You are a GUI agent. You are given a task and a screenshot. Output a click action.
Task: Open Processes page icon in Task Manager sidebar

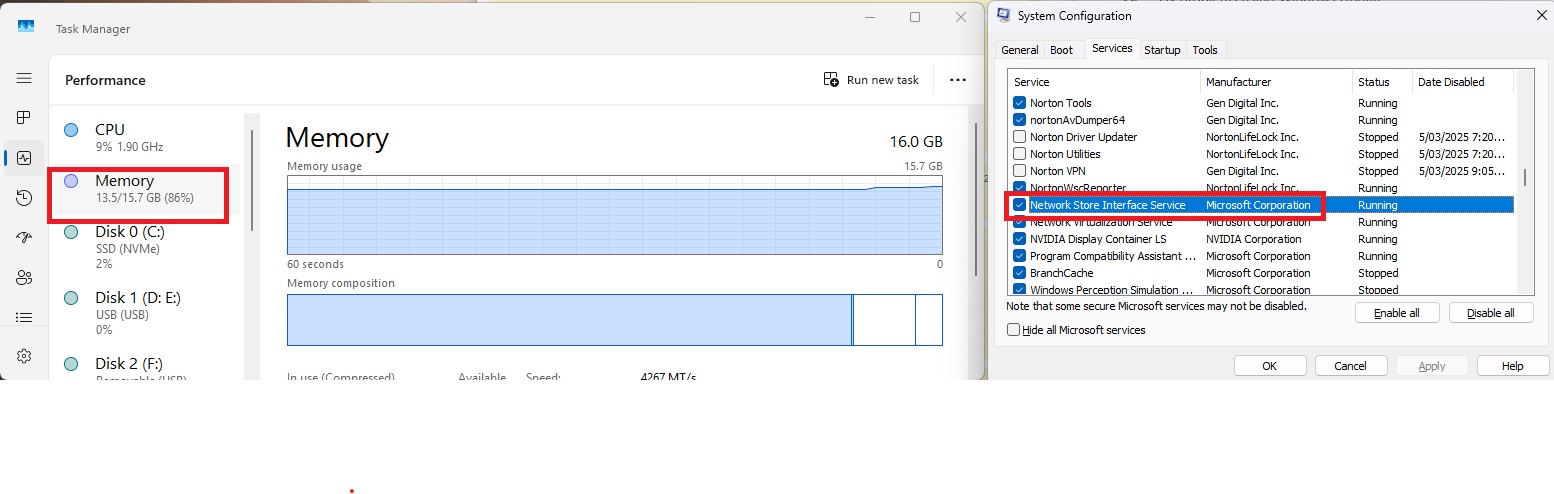click(x=24, y=118)
